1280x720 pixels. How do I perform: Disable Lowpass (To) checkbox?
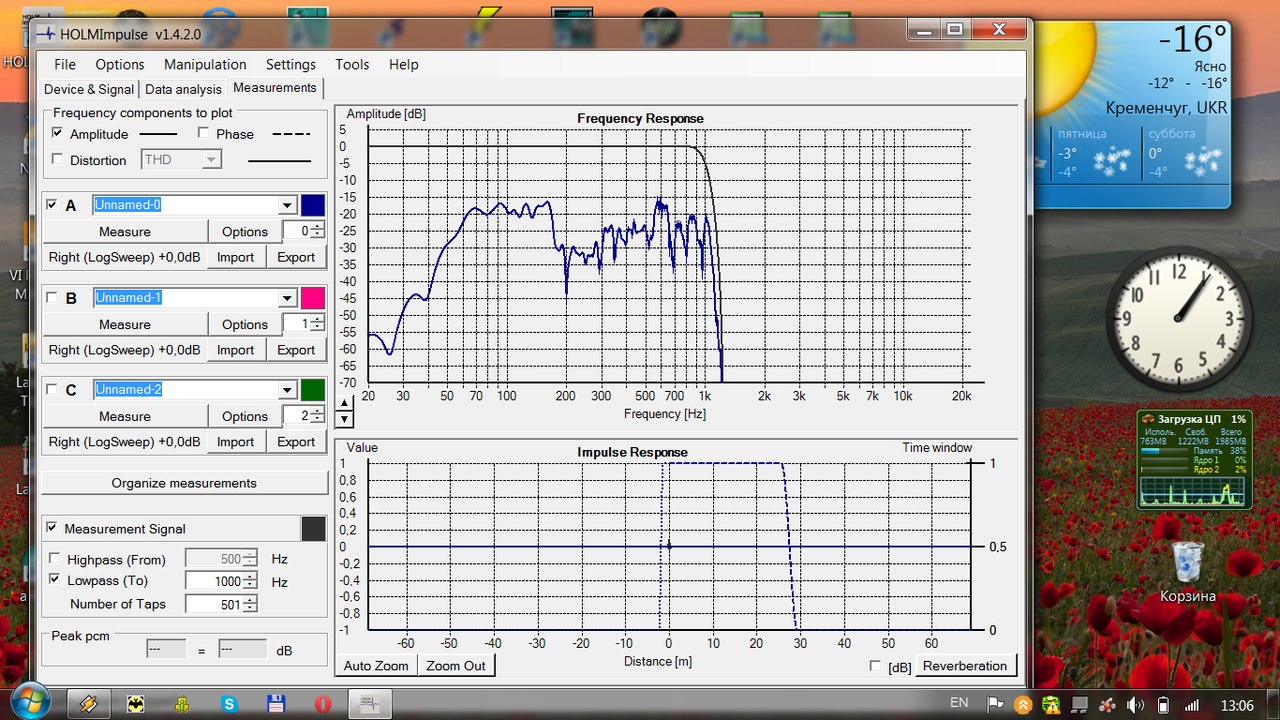point(53,580)
